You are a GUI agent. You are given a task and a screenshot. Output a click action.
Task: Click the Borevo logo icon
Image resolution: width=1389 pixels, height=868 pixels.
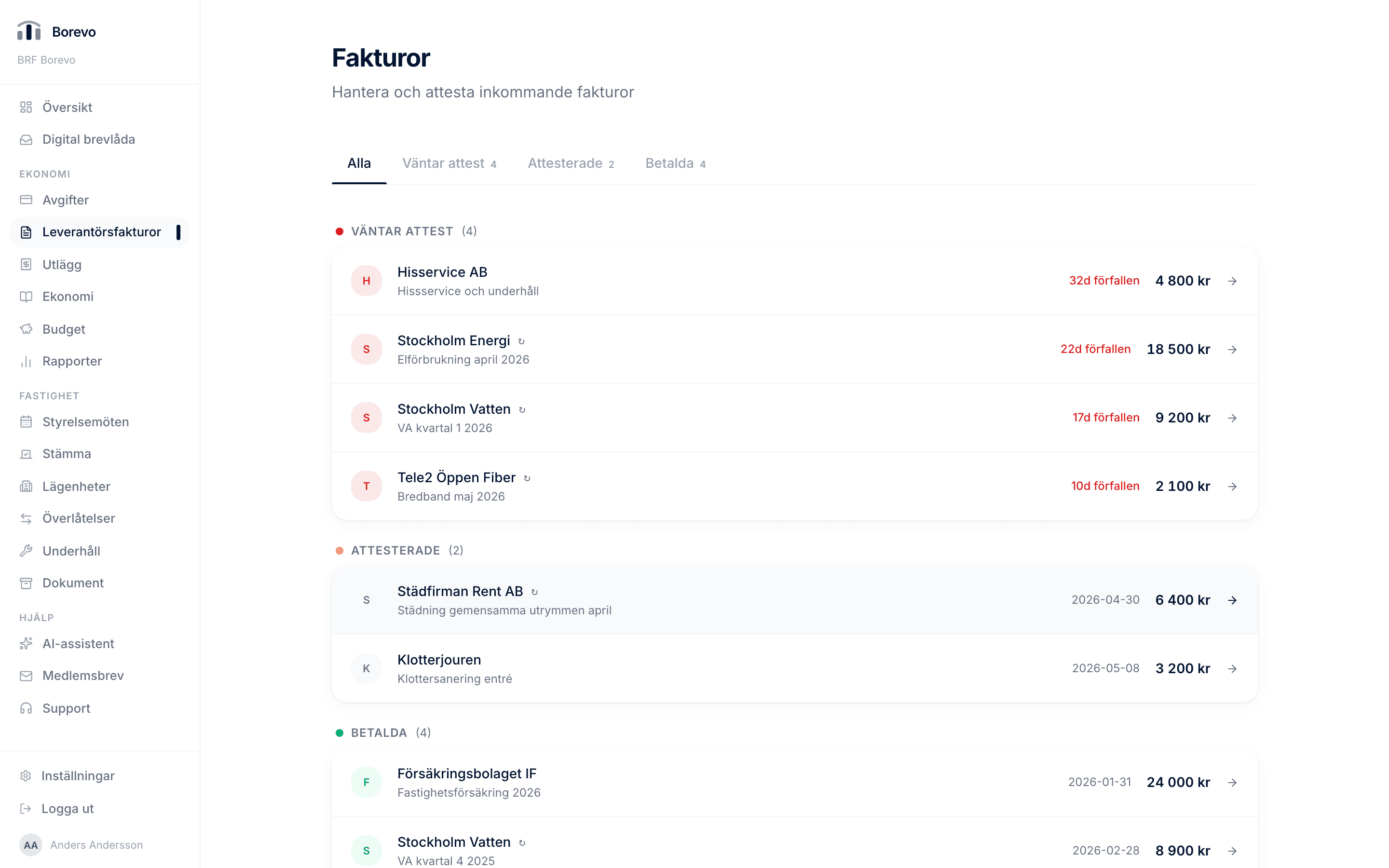pyautogui.click(x=29, y=31)
